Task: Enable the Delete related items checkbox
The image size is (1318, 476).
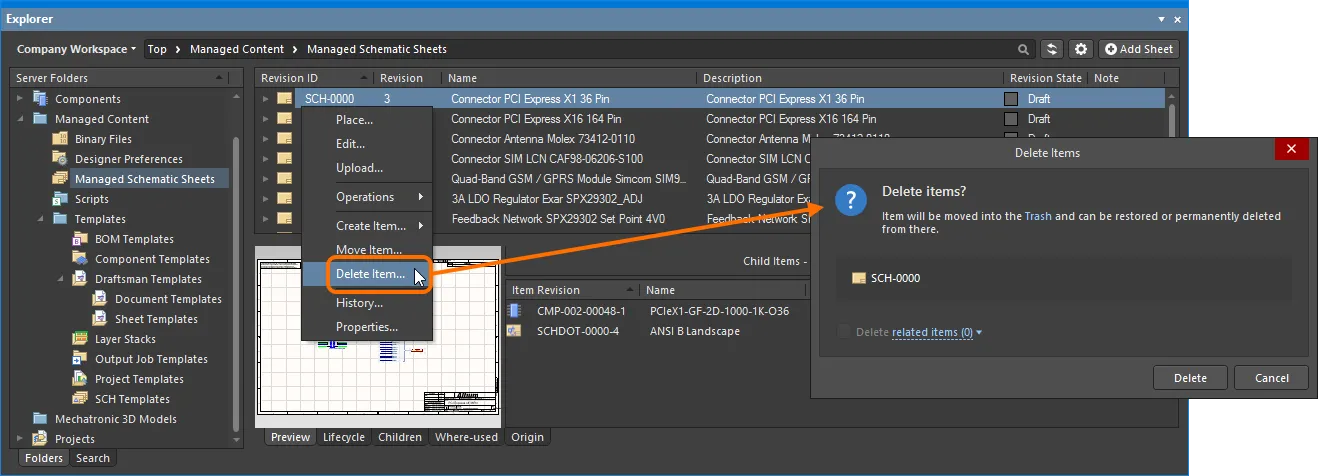Action: point(845,332)
